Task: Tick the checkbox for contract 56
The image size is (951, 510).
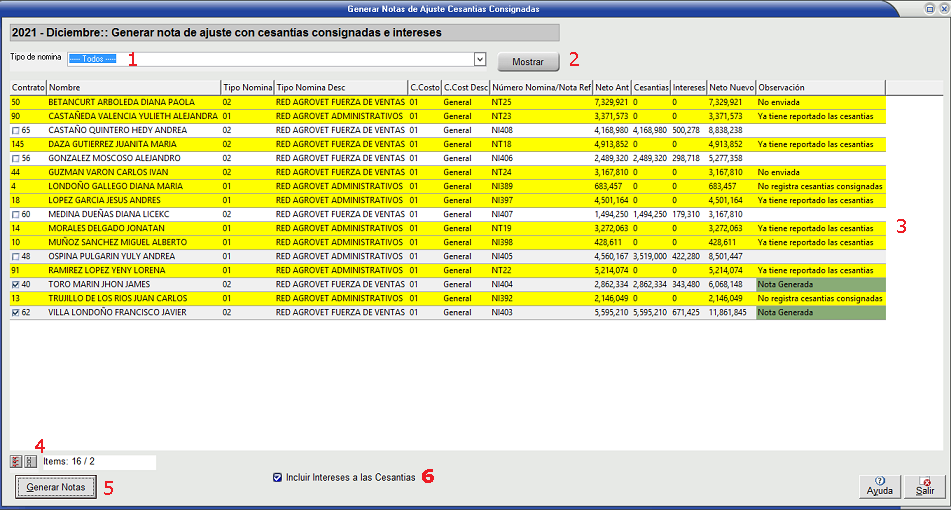Action: click(15, 158)
